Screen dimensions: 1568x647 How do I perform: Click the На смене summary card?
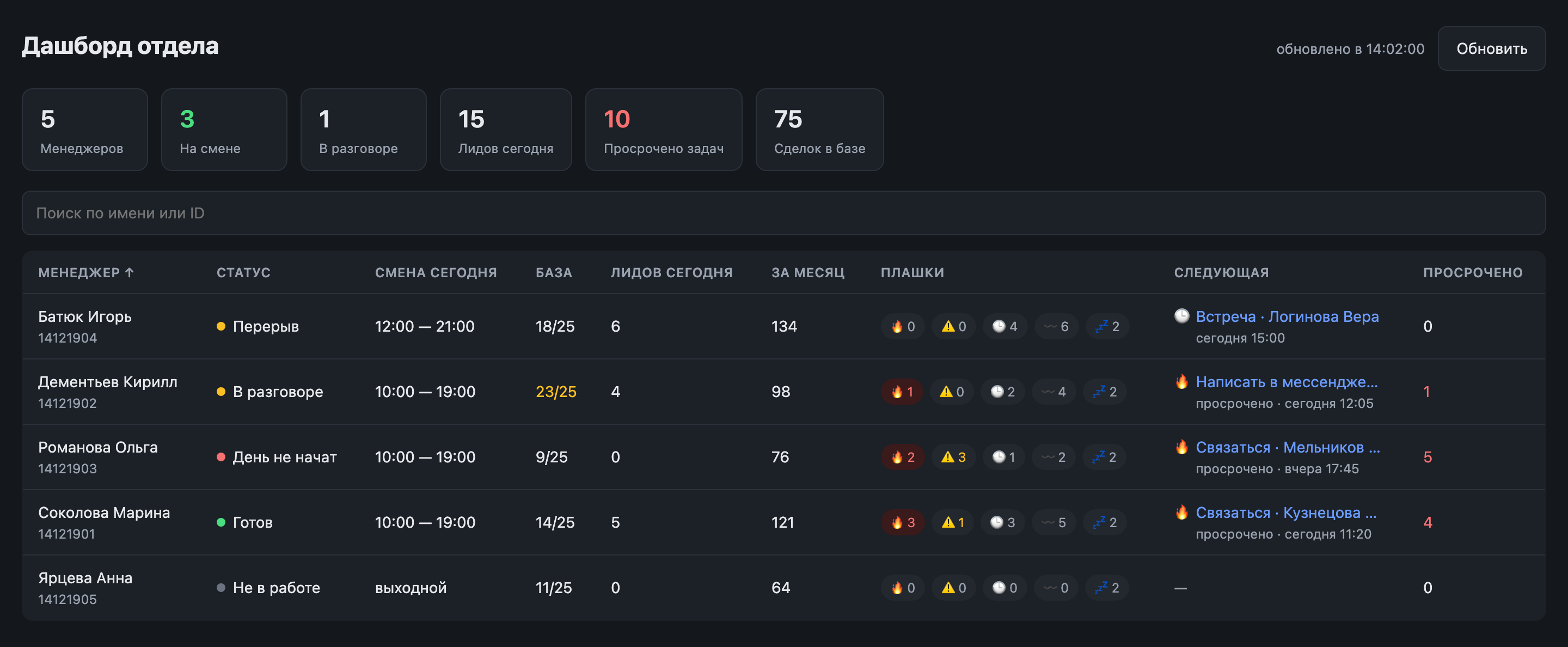[x=224, y=130]
